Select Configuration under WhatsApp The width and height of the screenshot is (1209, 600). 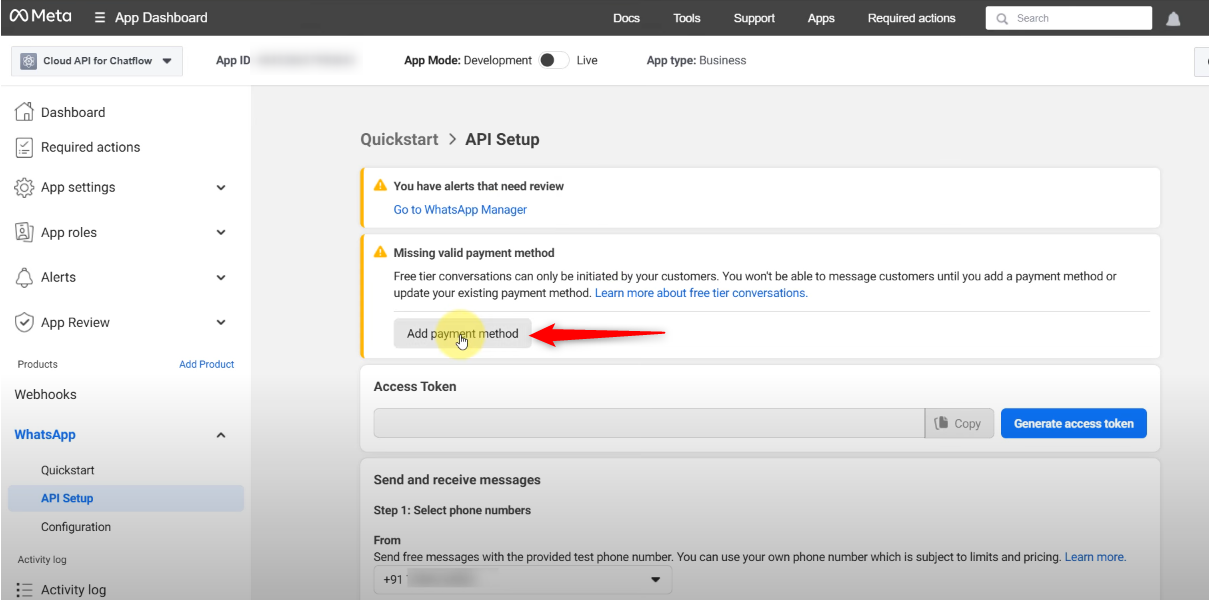pyautogui.click(x=76, y=527)
